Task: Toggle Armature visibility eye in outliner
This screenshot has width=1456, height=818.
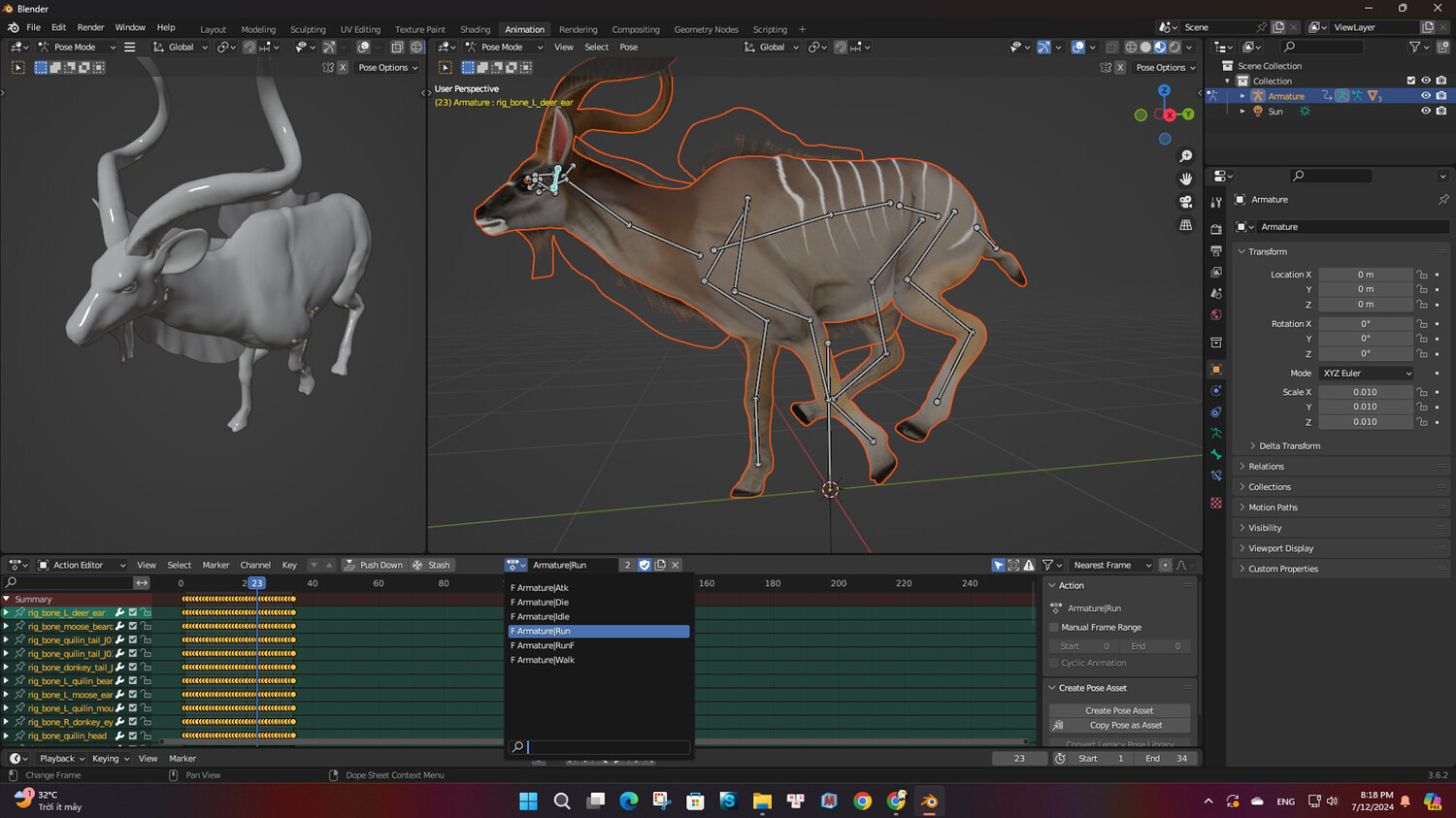Action: 1425,96
